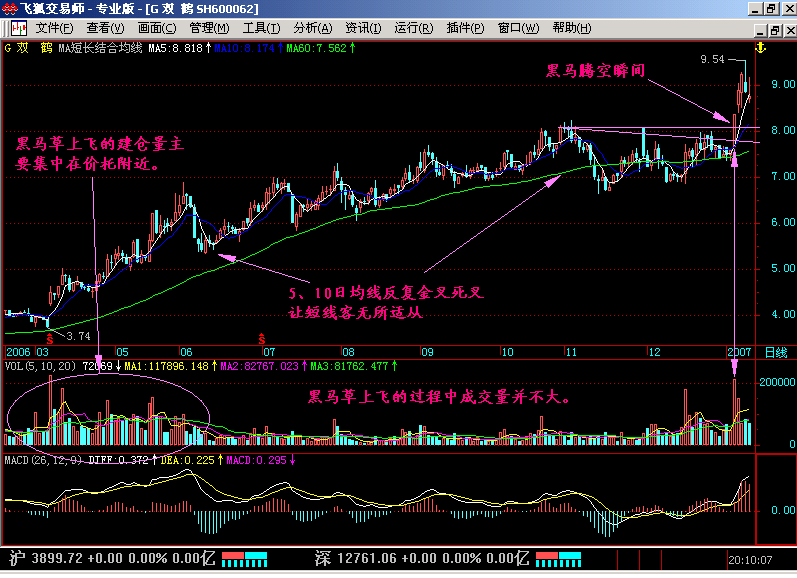Screen dimensions: 797x578
Task: Click the MA短长结合均线 indicator name
Action: tap(100, 47)
